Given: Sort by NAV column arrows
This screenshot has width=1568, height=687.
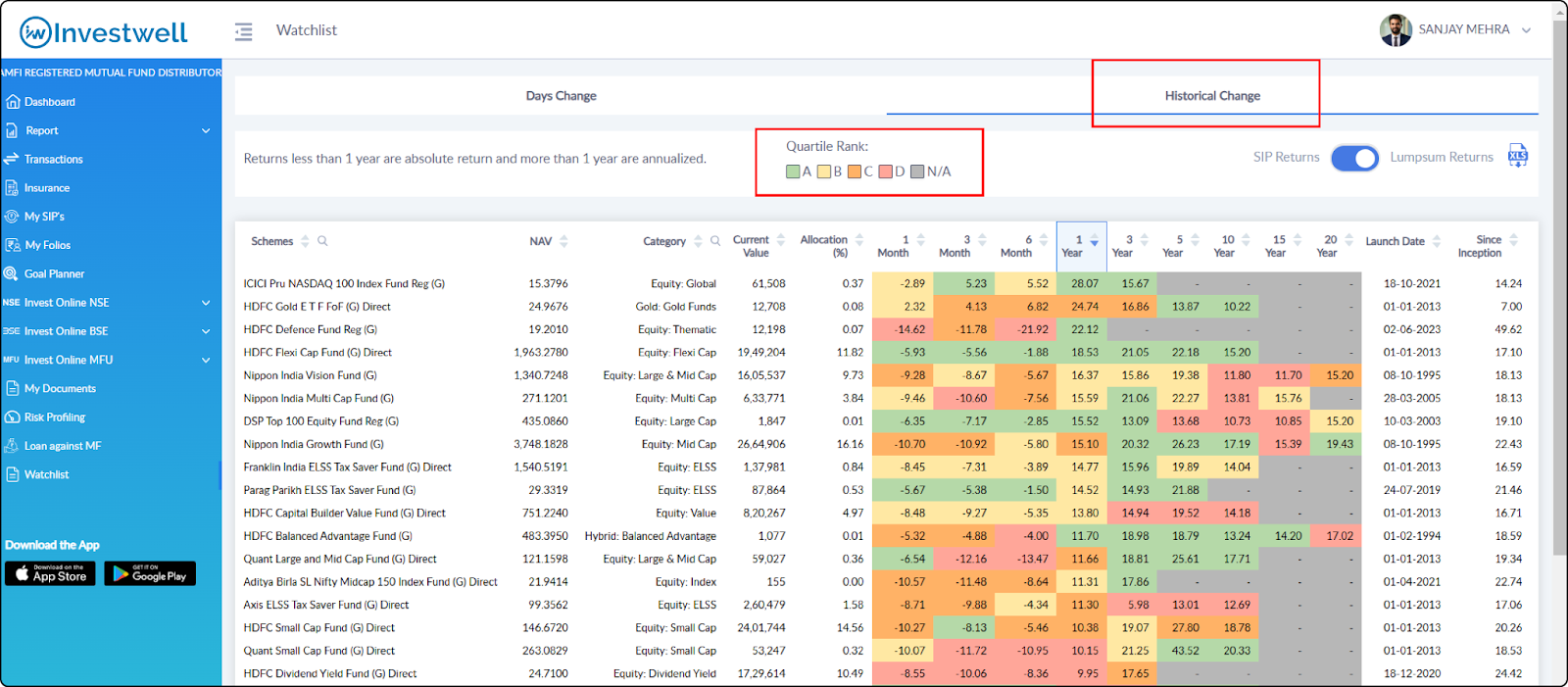Looking at the screenshot, I should tap(563, 241).
